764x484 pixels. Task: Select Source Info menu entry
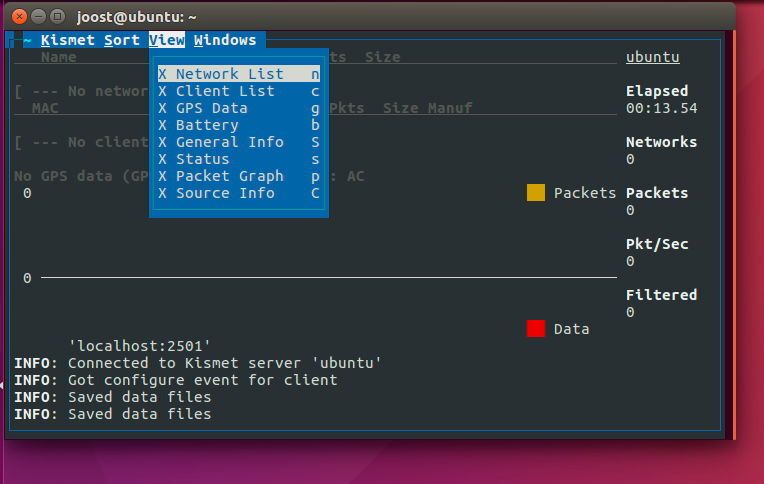pyautogui.click(x=238, y=193)
